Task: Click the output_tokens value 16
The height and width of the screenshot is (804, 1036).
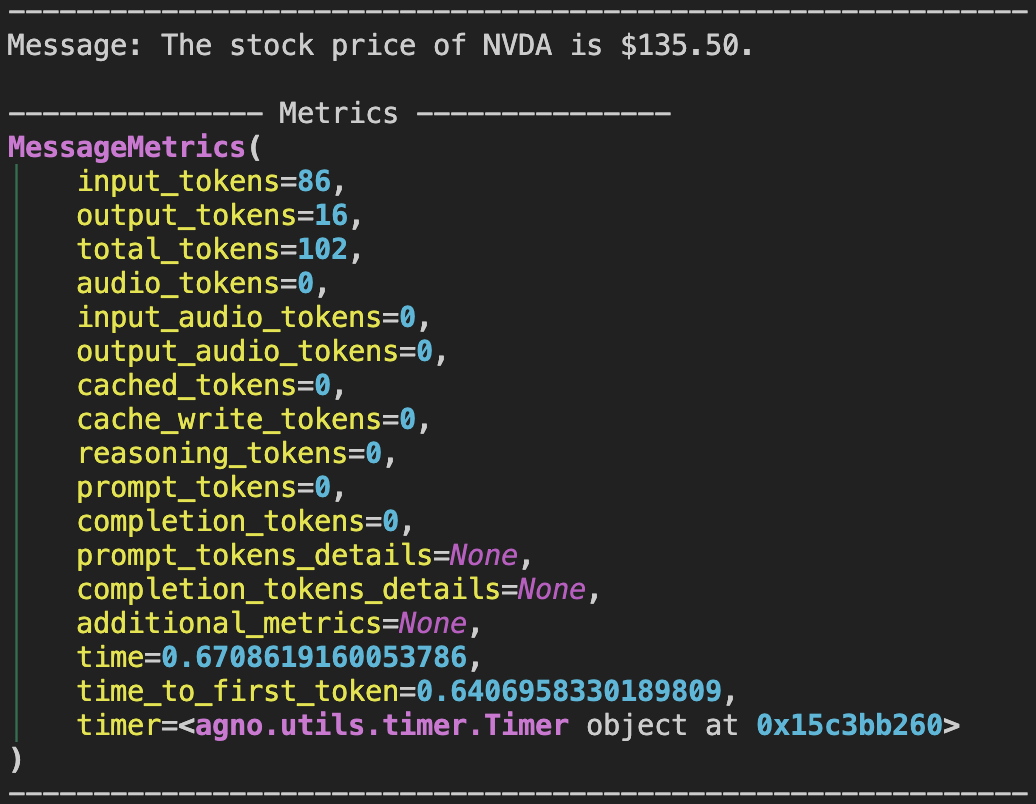Action: click(330, 215)
